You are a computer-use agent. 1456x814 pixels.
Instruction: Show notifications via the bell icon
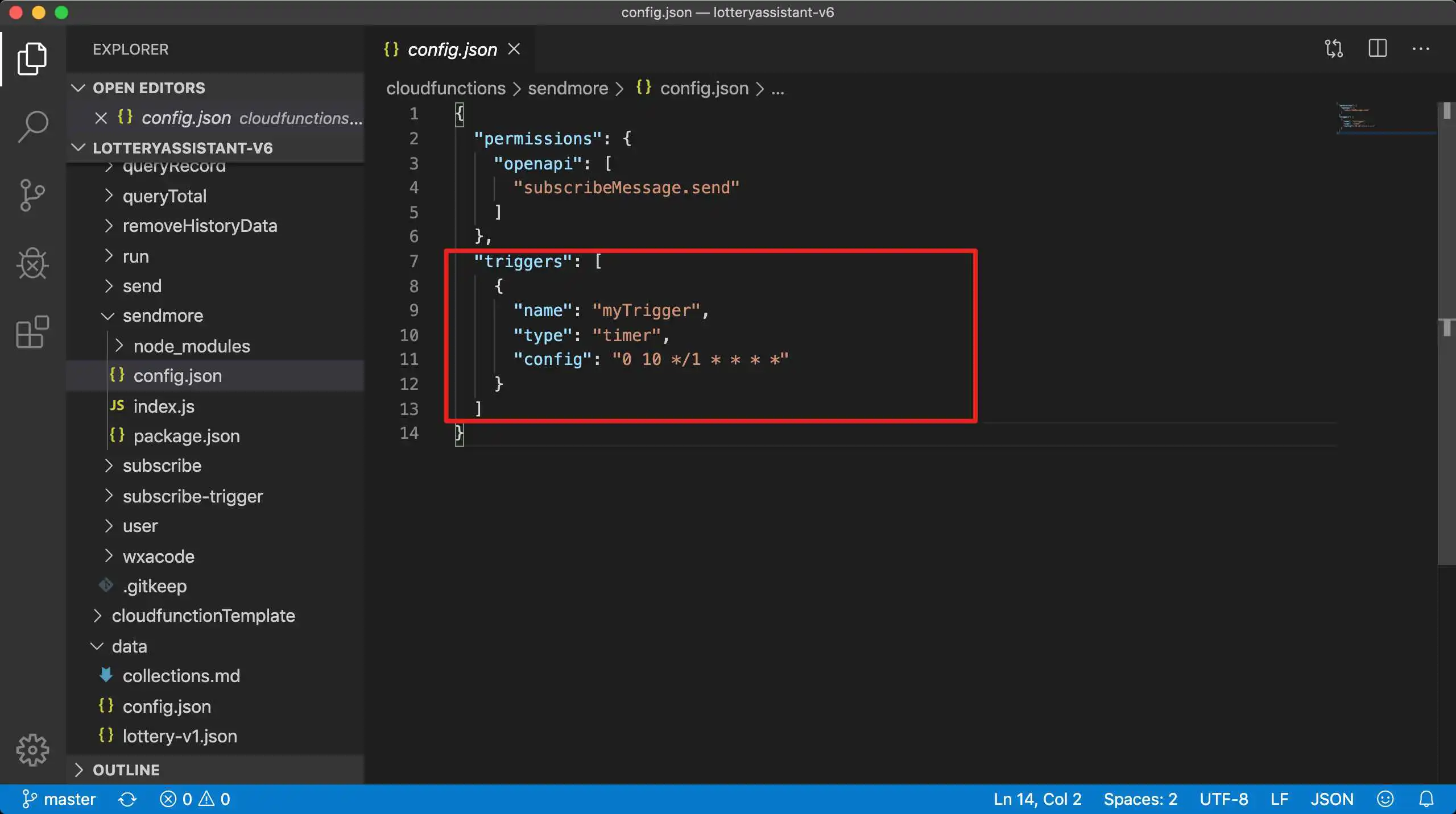[x=1426, y=799]
